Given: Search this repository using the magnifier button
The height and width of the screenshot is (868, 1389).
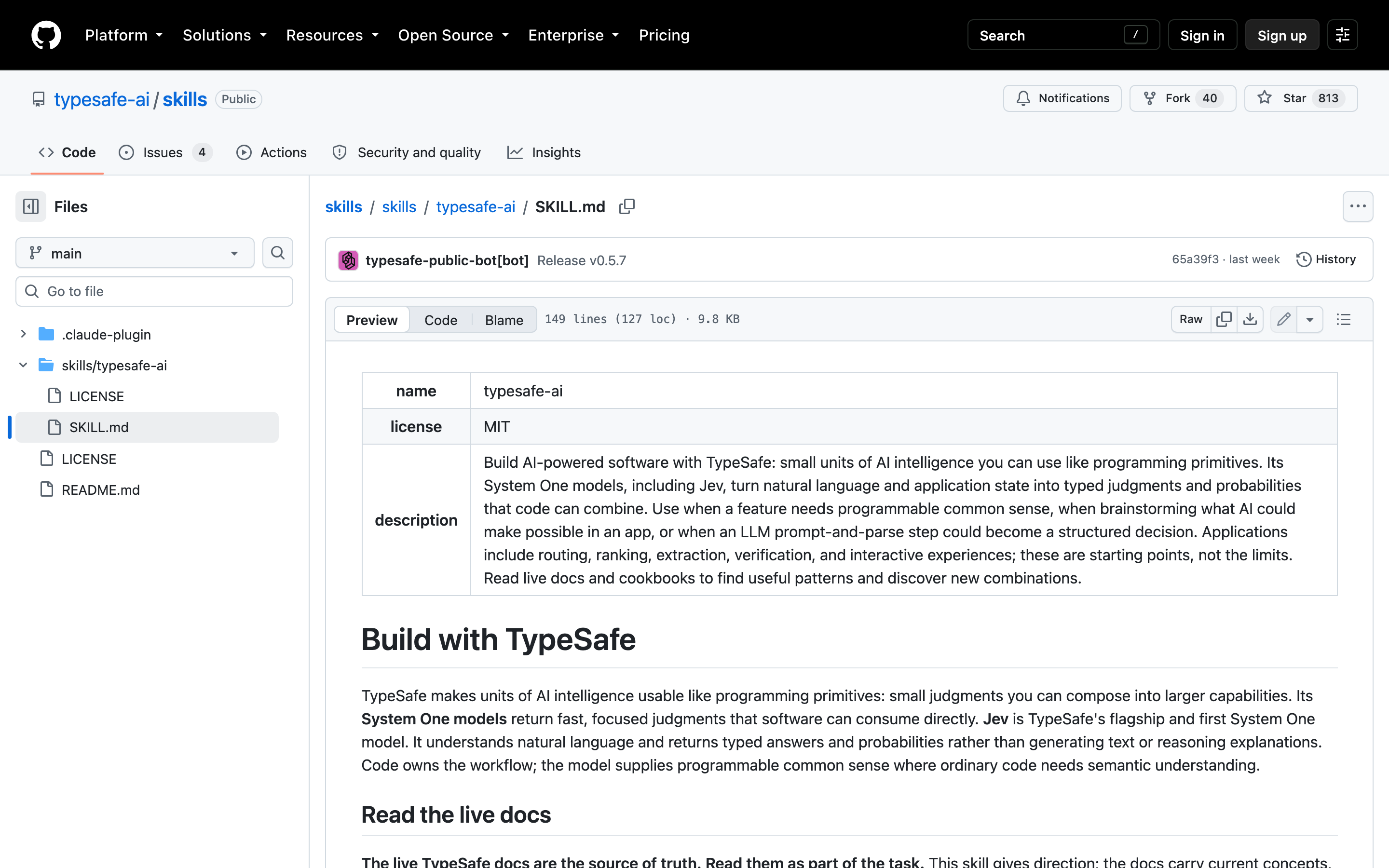Looking at the screenshot, I should click(x=278, y=253).
